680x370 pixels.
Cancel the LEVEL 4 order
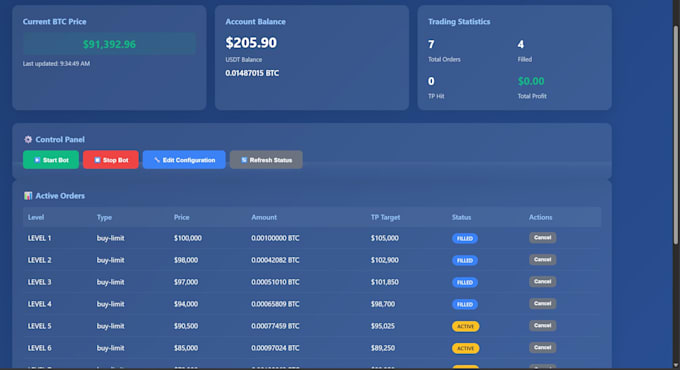(x=542, y=304)
